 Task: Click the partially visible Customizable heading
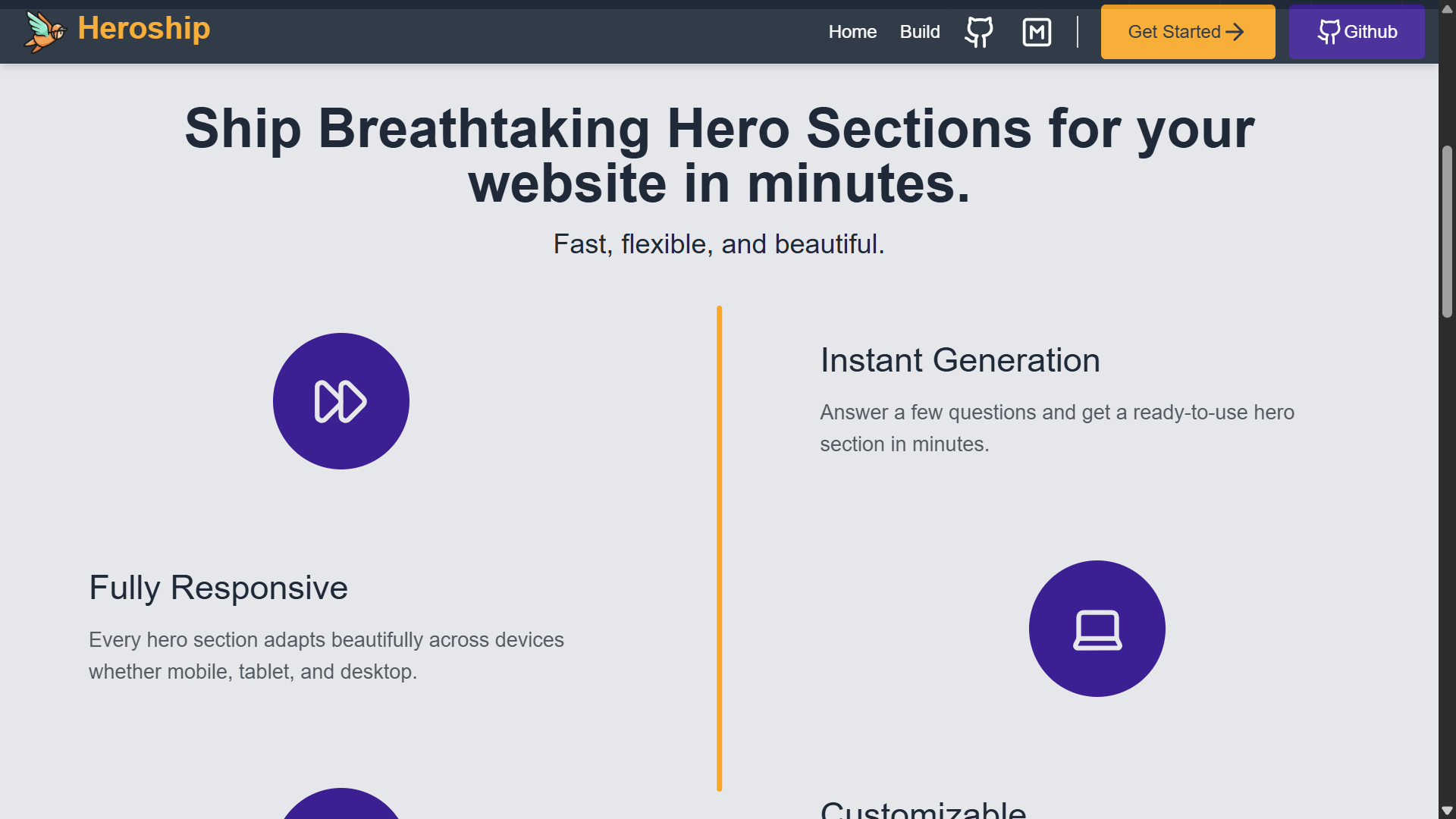pyautogui.click(x=923, y=809)
